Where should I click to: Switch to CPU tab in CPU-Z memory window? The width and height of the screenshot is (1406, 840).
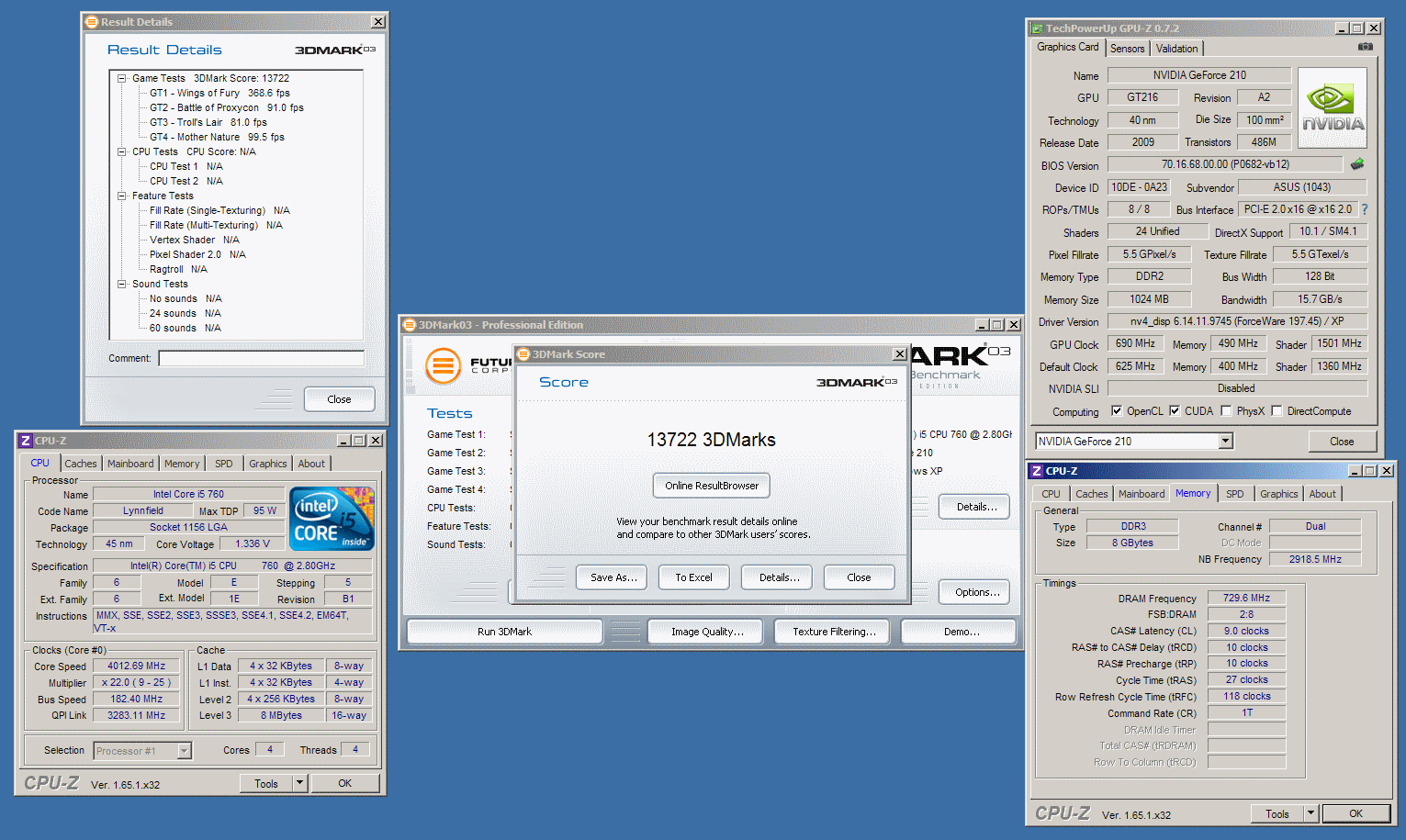[1051, 494]
